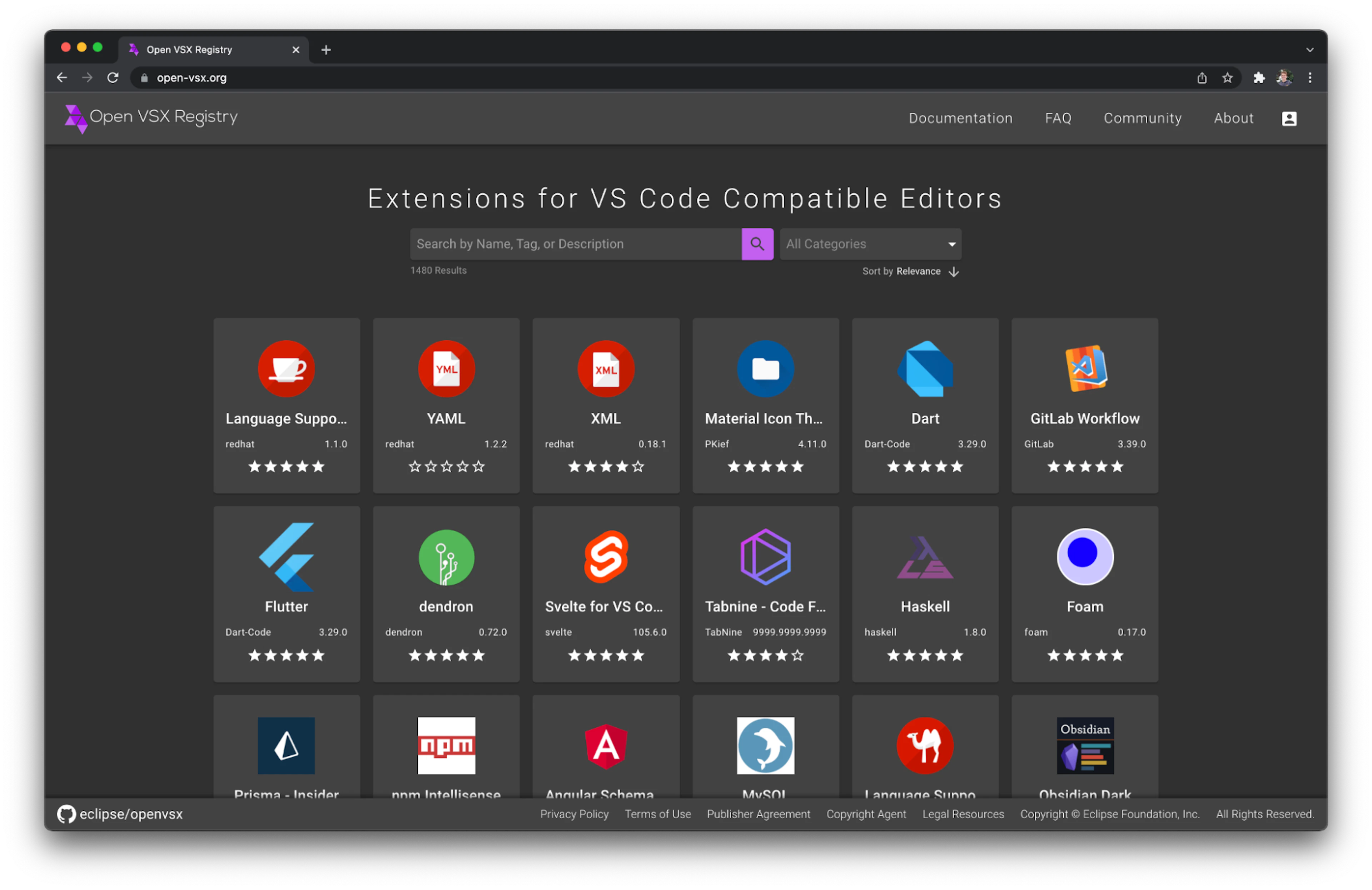Go back with the browser back arrow
Image resolution: width=1372 pixels, height=890 pixels.
click(x=62, y=77)
